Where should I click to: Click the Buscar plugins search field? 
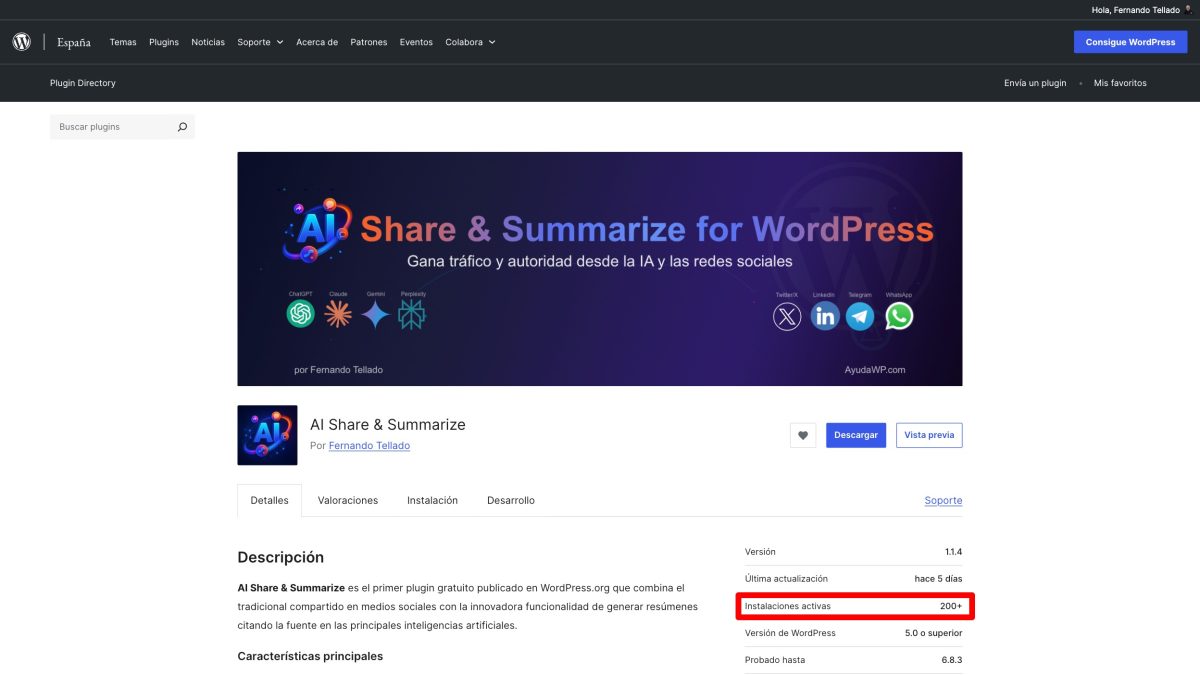coord(110,126)
